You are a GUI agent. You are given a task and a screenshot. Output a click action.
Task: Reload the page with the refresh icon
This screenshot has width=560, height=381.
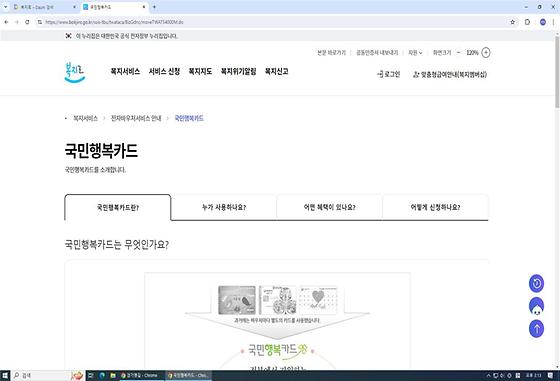point(27,22)
